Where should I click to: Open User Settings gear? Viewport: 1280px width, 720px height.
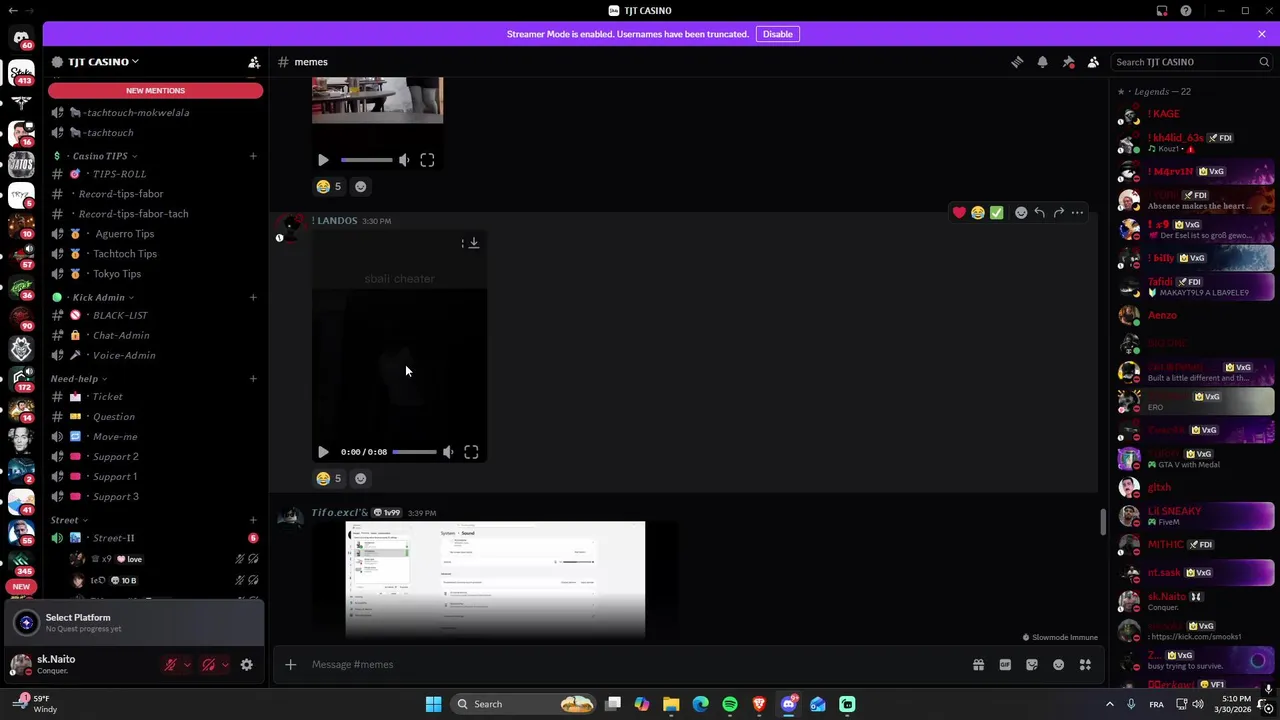click(x=247, y=665)
